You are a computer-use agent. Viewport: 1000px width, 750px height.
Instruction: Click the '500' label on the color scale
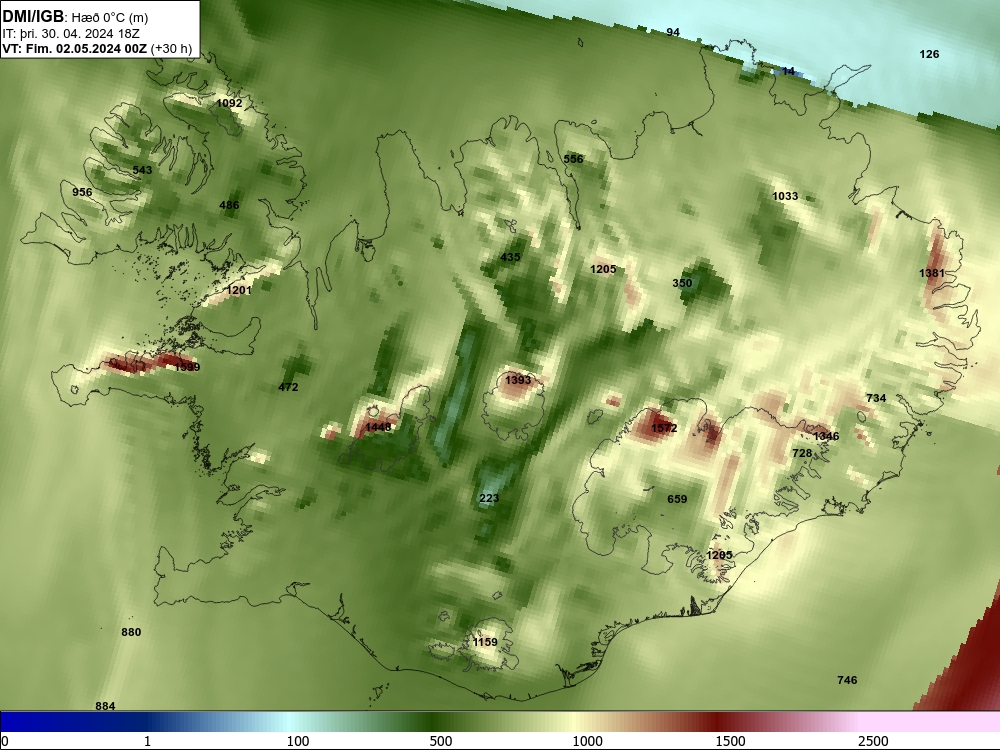click(441, 741)
